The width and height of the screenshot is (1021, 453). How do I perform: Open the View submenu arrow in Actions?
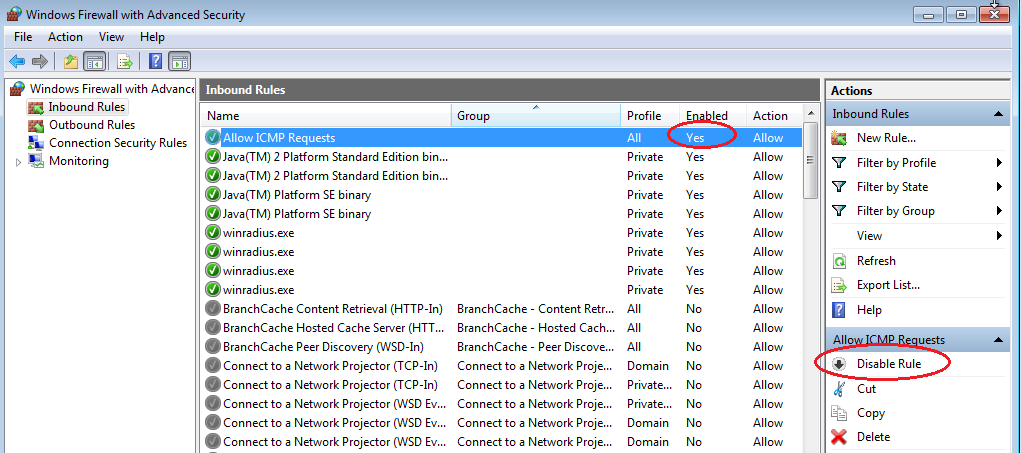pos(1000,236)
